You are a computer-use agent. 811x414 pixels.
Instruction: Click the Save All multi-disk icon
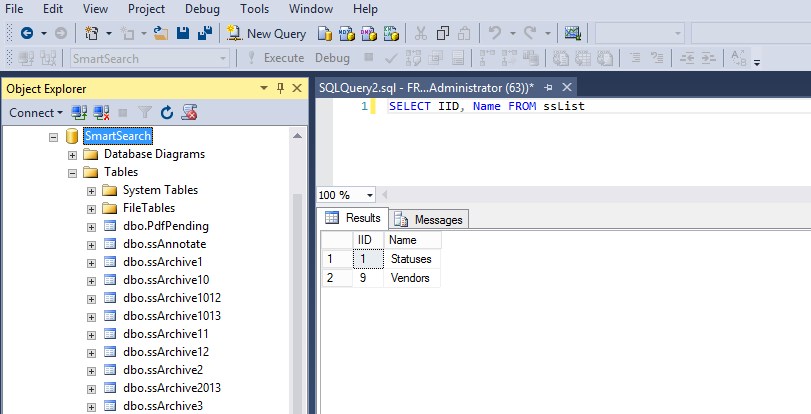click(205, 33)
